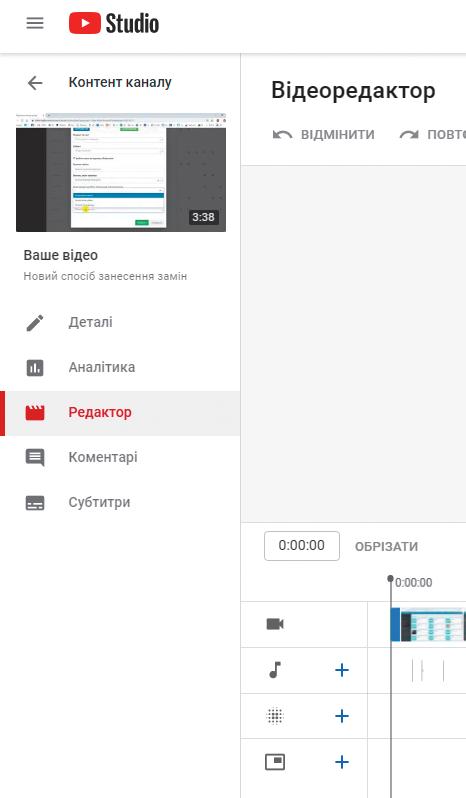This screenshot has width=466, height=798.
Task: Click the YouTube Studio logo
Action: click(114, 23)
